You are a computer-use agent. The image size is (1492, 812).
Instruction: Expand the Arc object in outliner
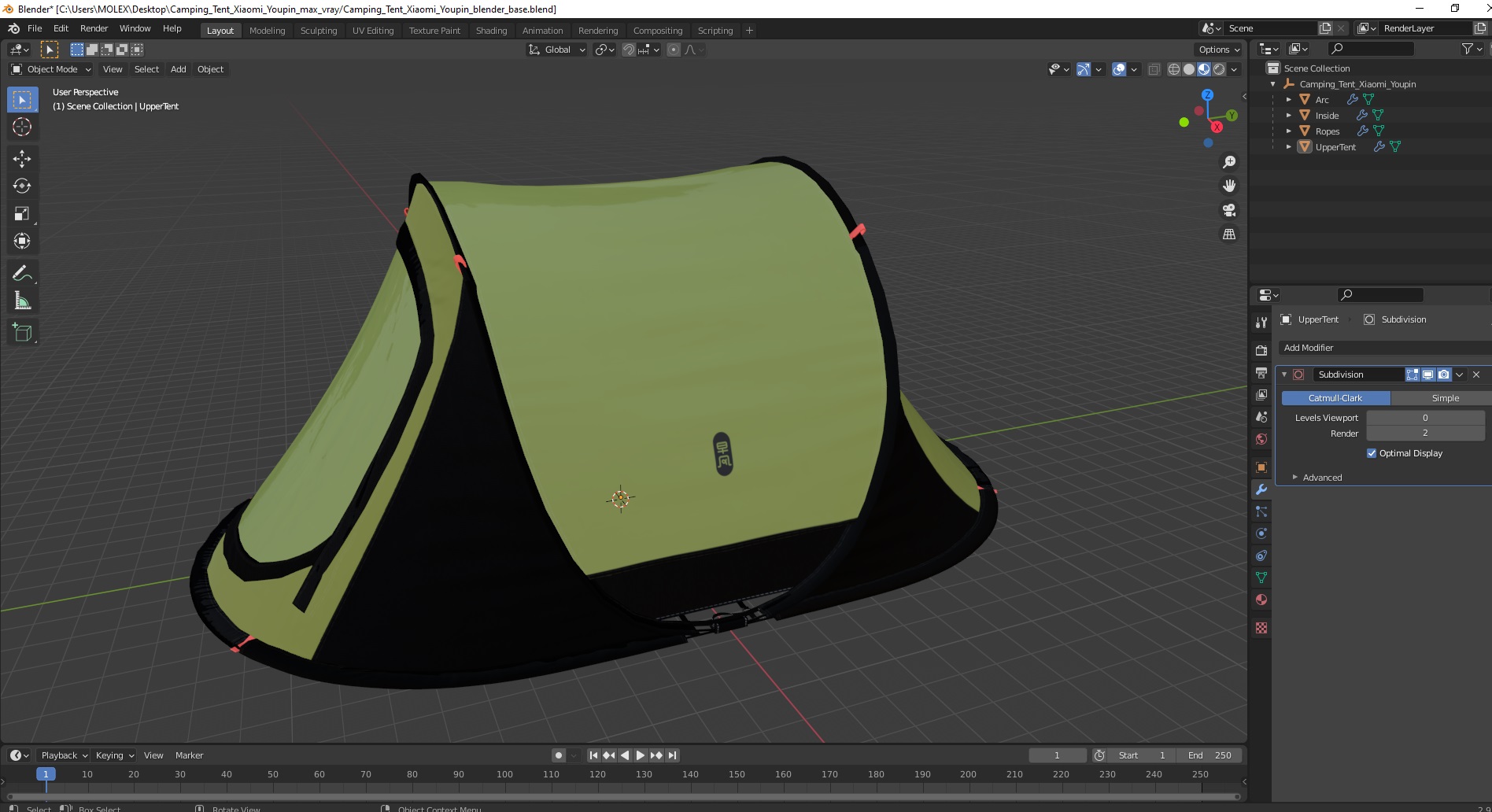pos(1289,100)
